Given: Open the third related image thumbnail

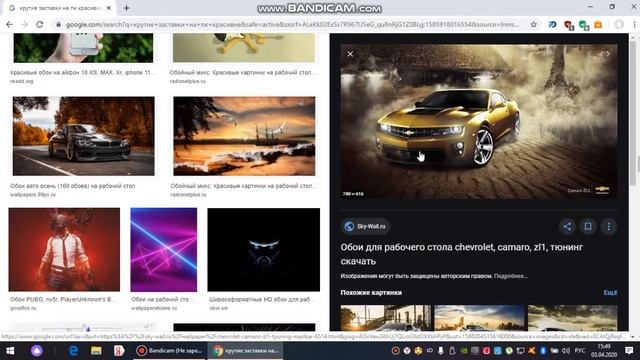Looking at the screenshot, I should tap(573, 318).
